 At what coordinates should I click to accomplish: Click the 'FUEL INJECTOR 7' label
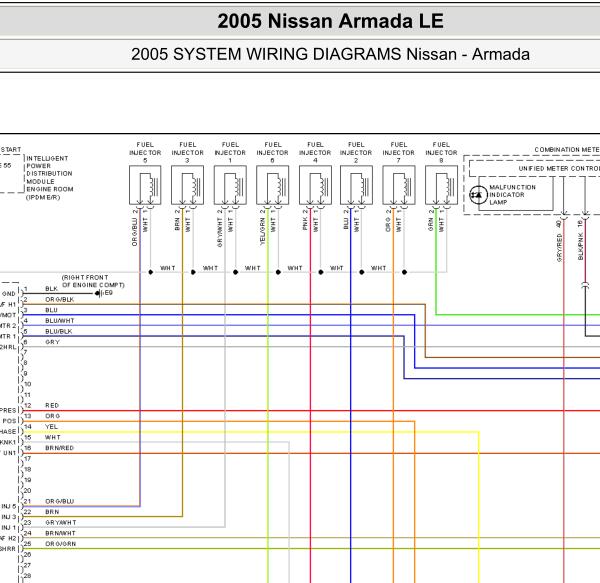pos(399,152)
